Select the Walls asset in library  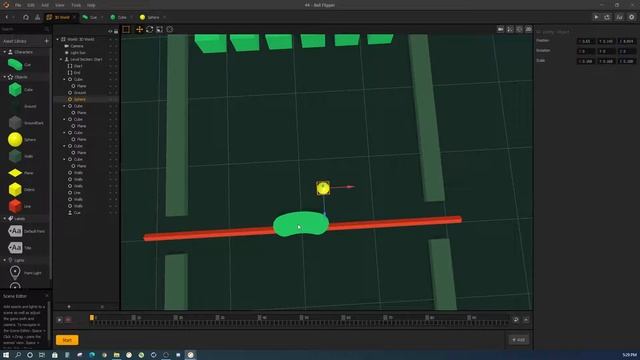pos(15,156)
